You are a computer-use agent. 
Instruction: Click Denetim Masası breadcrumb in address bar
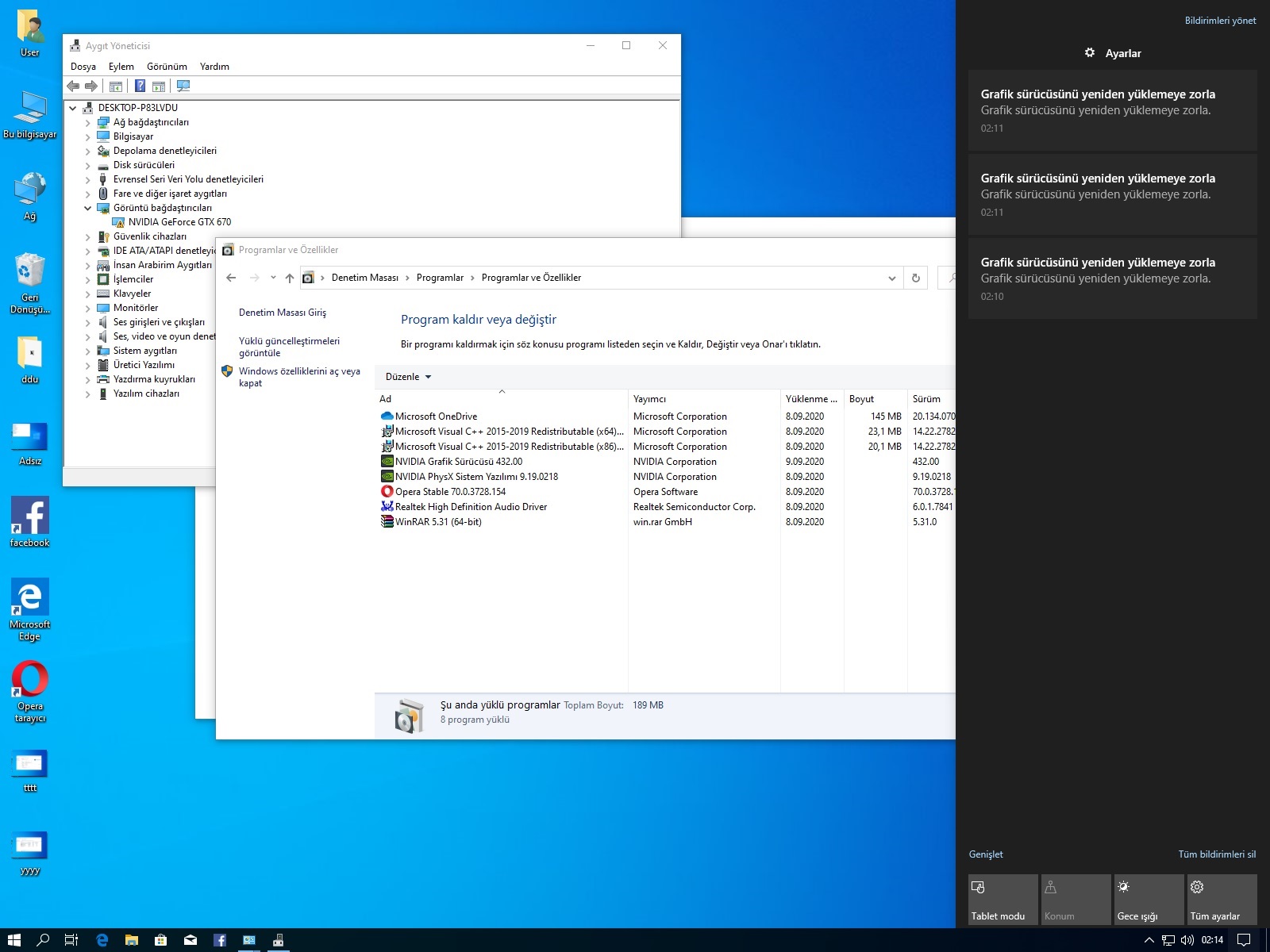(365, 278)
